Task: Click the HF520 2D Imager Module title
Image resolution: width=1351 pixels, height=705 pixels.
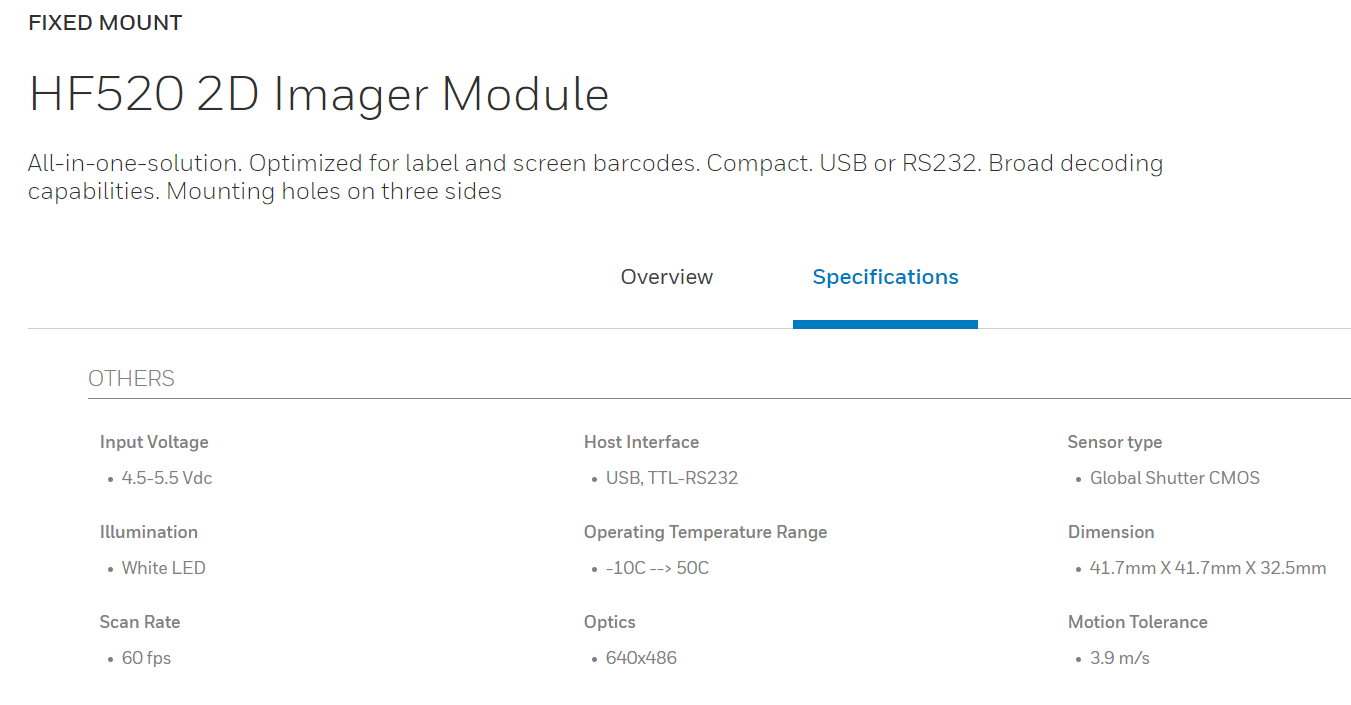Action: tap(319, 95)
